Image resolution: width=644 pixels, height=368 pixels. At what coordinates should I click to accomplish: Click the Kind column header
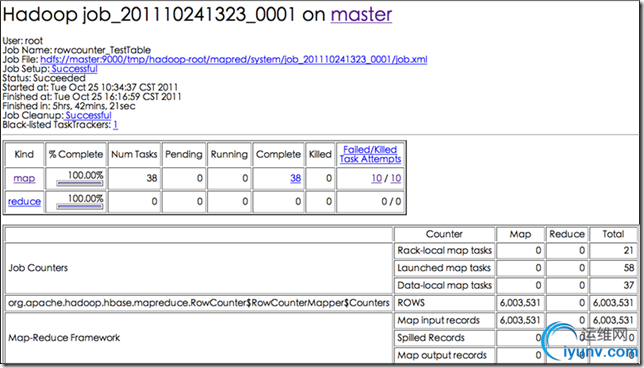click(x=24, y=154)
